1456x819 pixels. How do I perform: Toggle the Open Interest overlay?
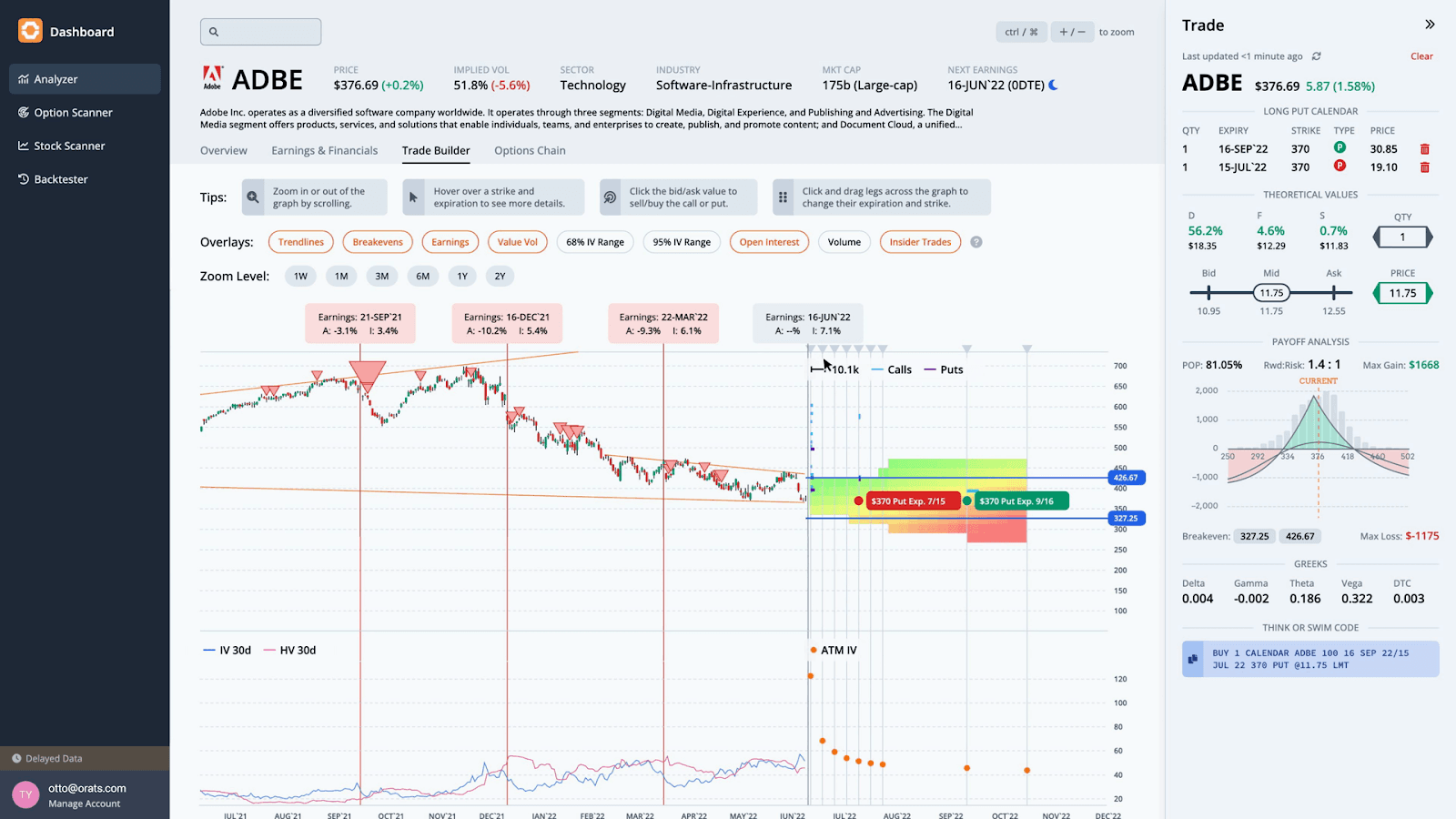[769, 242]
